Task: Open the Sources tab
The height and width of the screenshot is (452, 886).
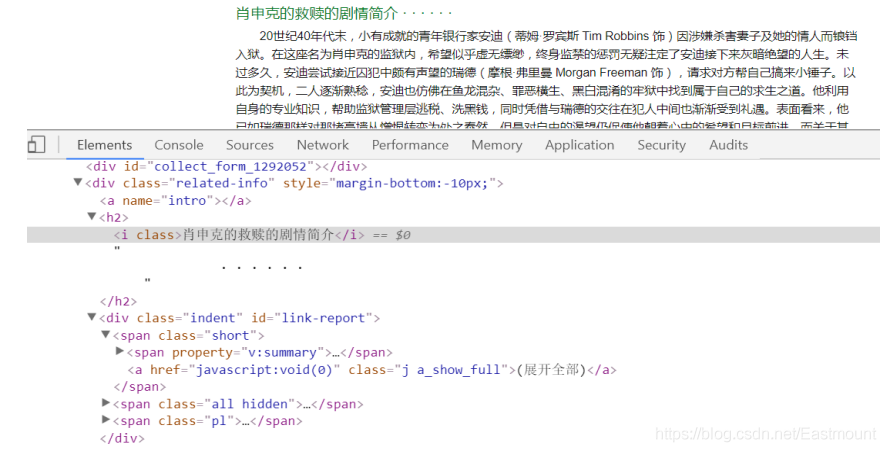Action: coord(250,145)
